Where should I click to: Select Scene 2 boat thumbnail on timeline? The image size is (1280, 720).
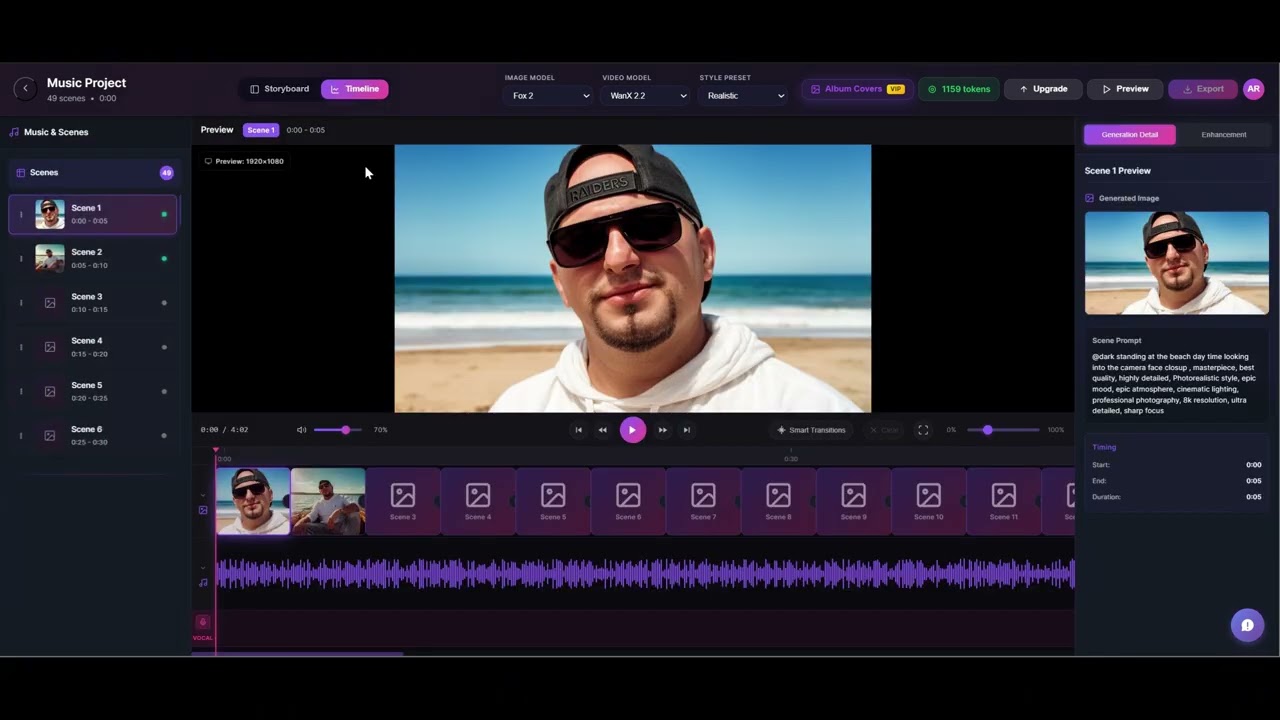pos(328,501)
